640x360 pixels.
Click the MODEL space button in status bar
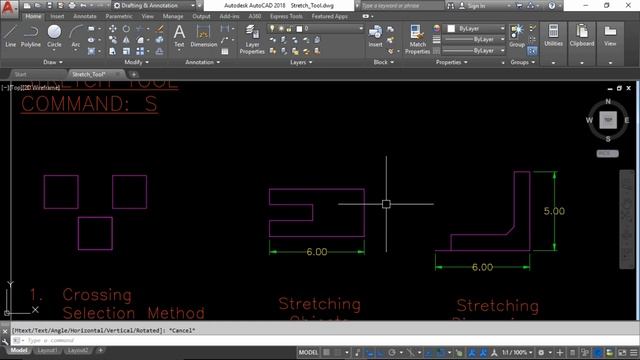308,352
